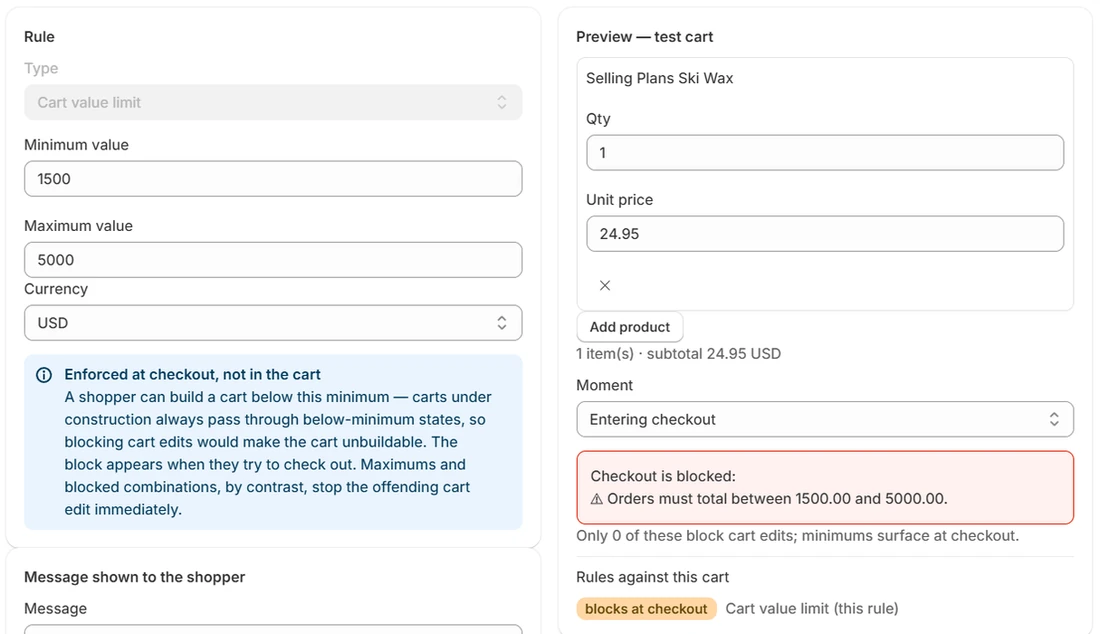Click the Preview — test cart heading
Viewport: 1100px width, 634px height.
tap(645, 36)
